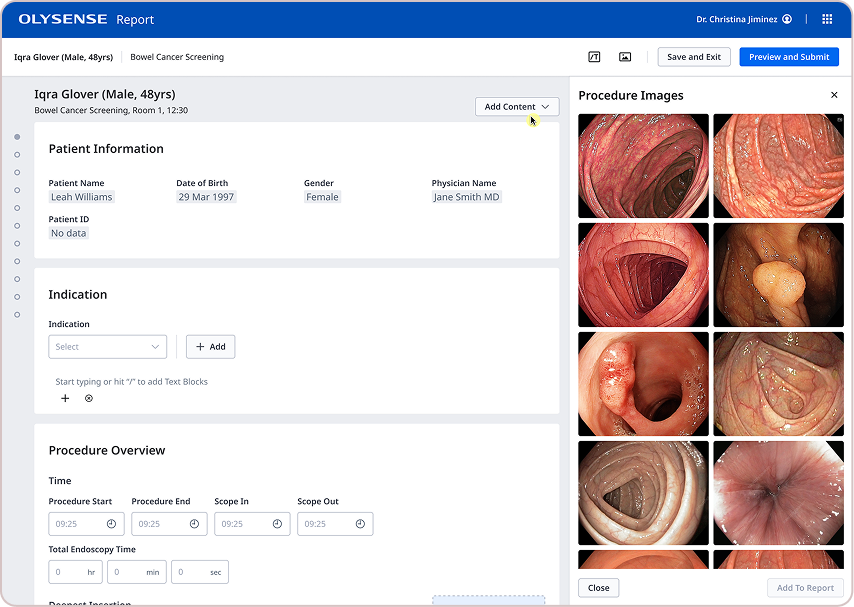Screen dimensions: 854x607
Task: Click Close button in images panel
Action: 599,588
